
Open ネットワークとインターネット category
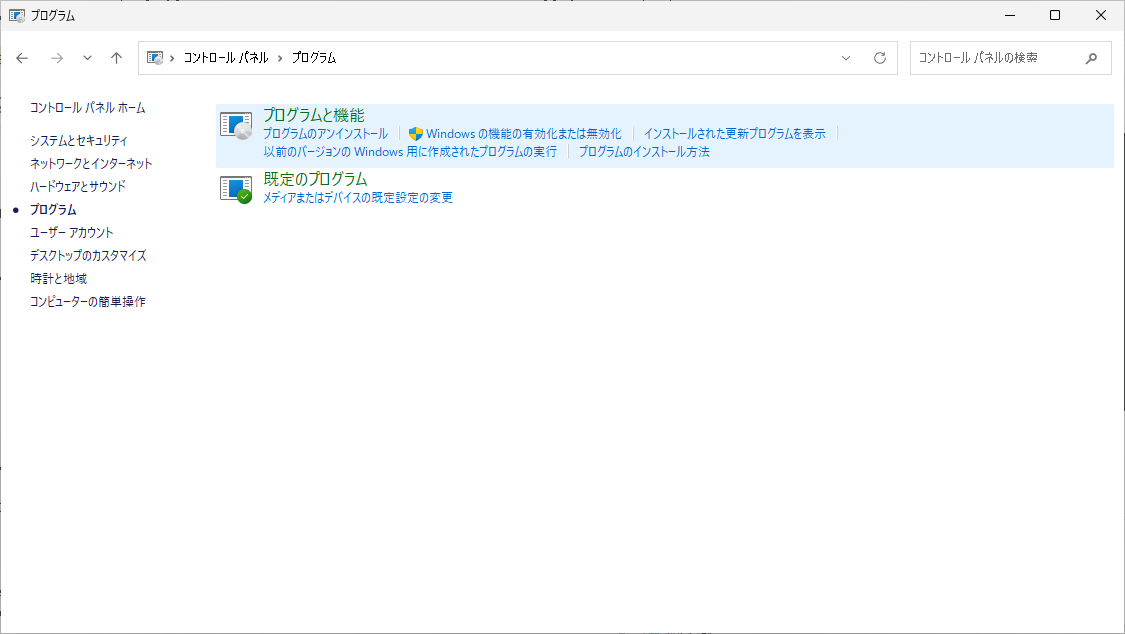click(91, 164)
